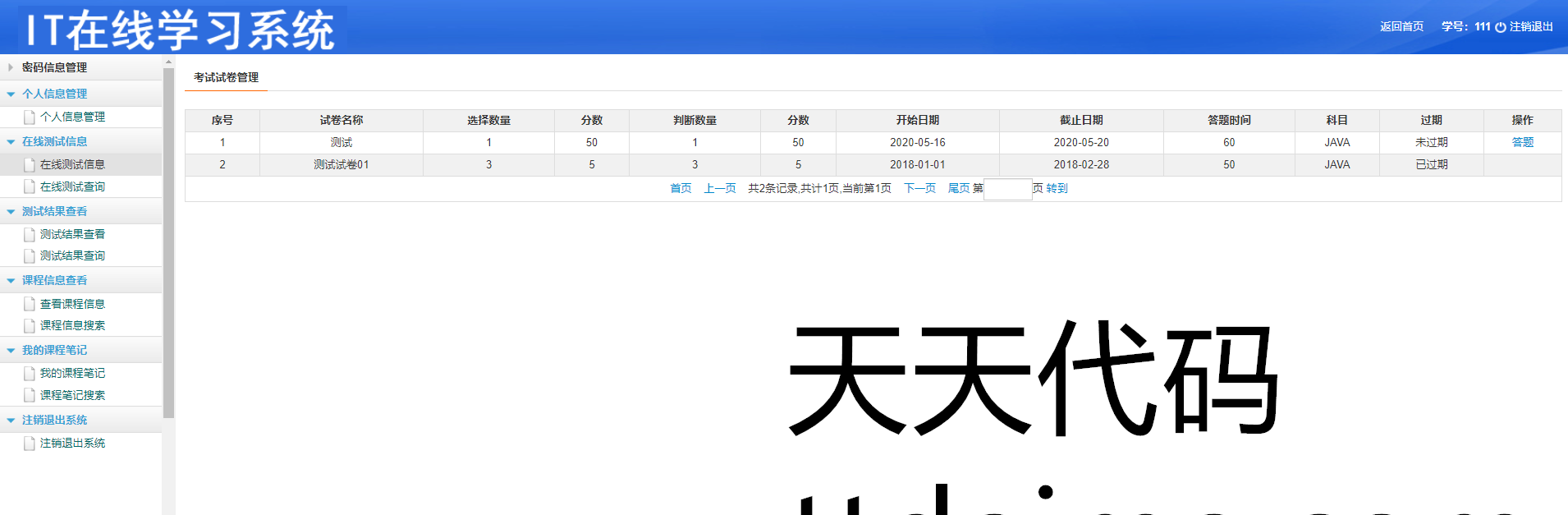1568x515 pixels.
Task: Click the document icon beside 查看课程信息
Action: click(x=30, y=304)
